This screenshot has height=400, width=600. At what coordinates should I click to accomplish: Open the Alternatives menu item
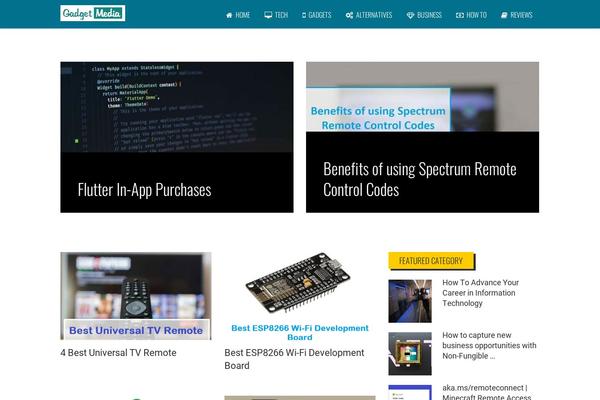(369, 15)
